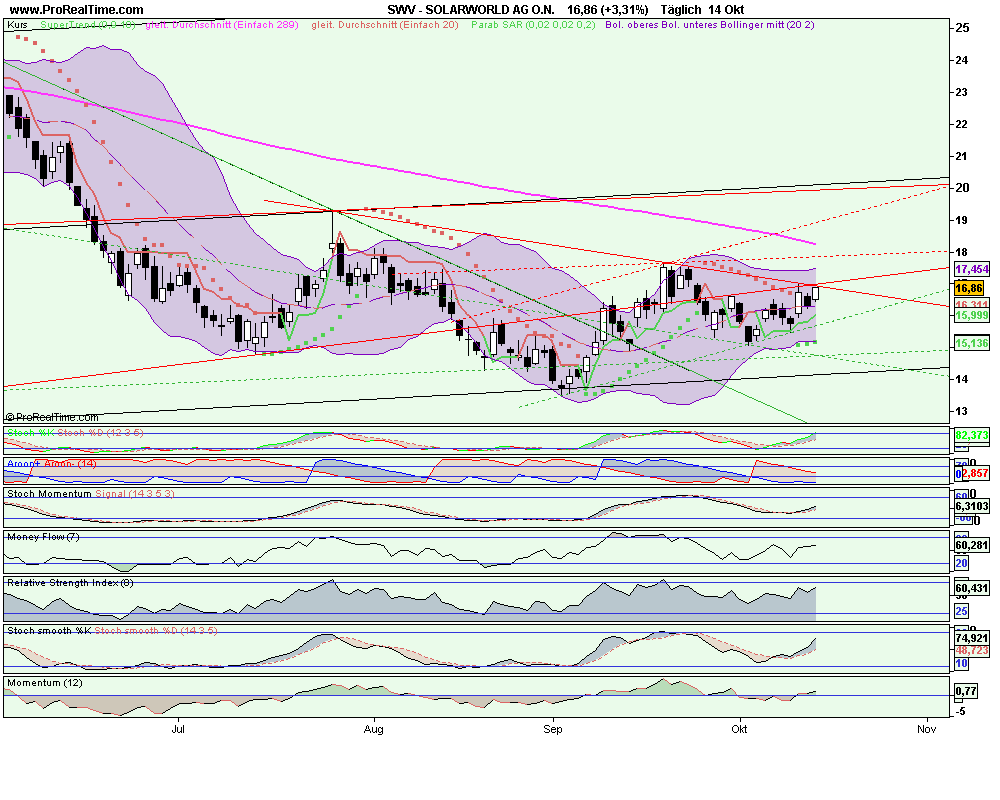Click the 82,373 stochastic value tag

[971, 435]
